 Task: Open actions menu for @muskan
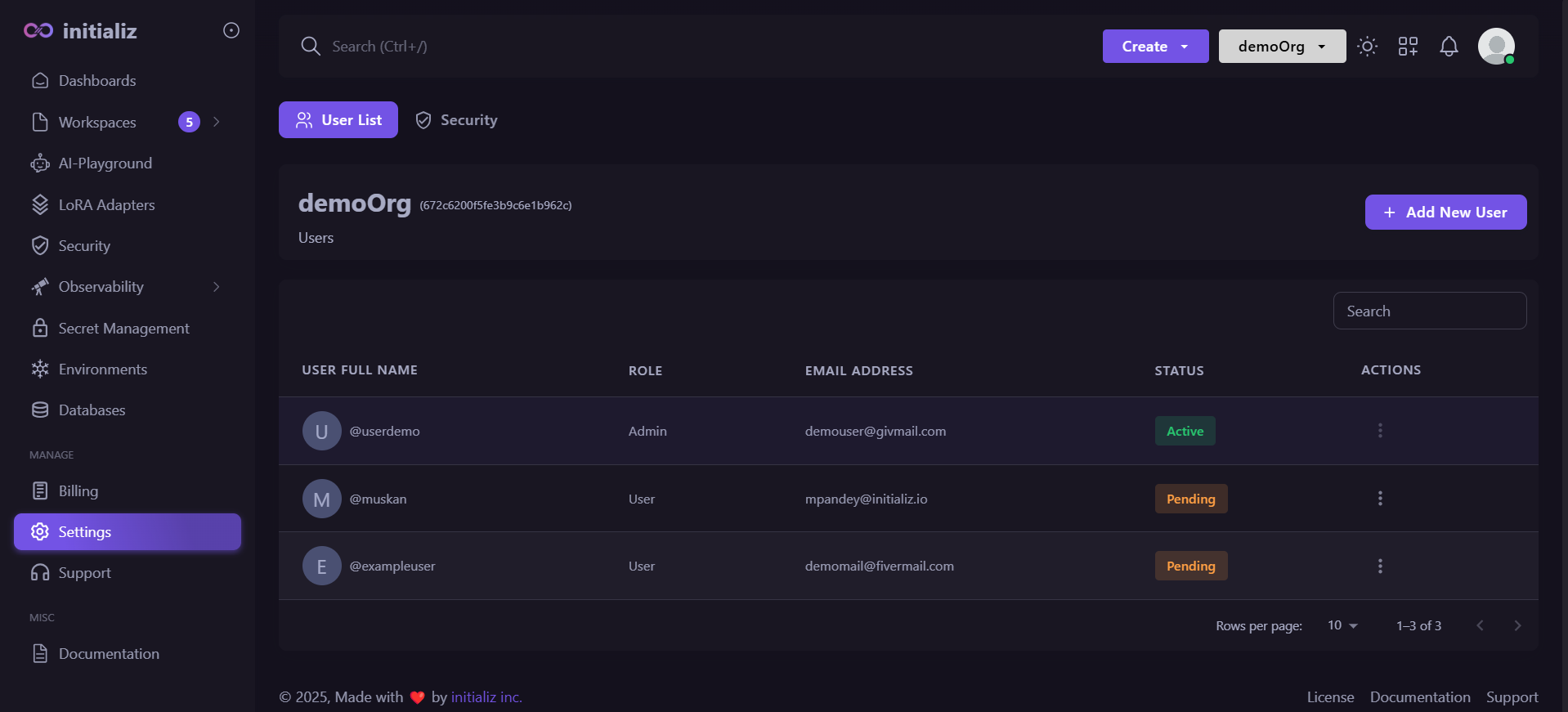[1380, 499]
